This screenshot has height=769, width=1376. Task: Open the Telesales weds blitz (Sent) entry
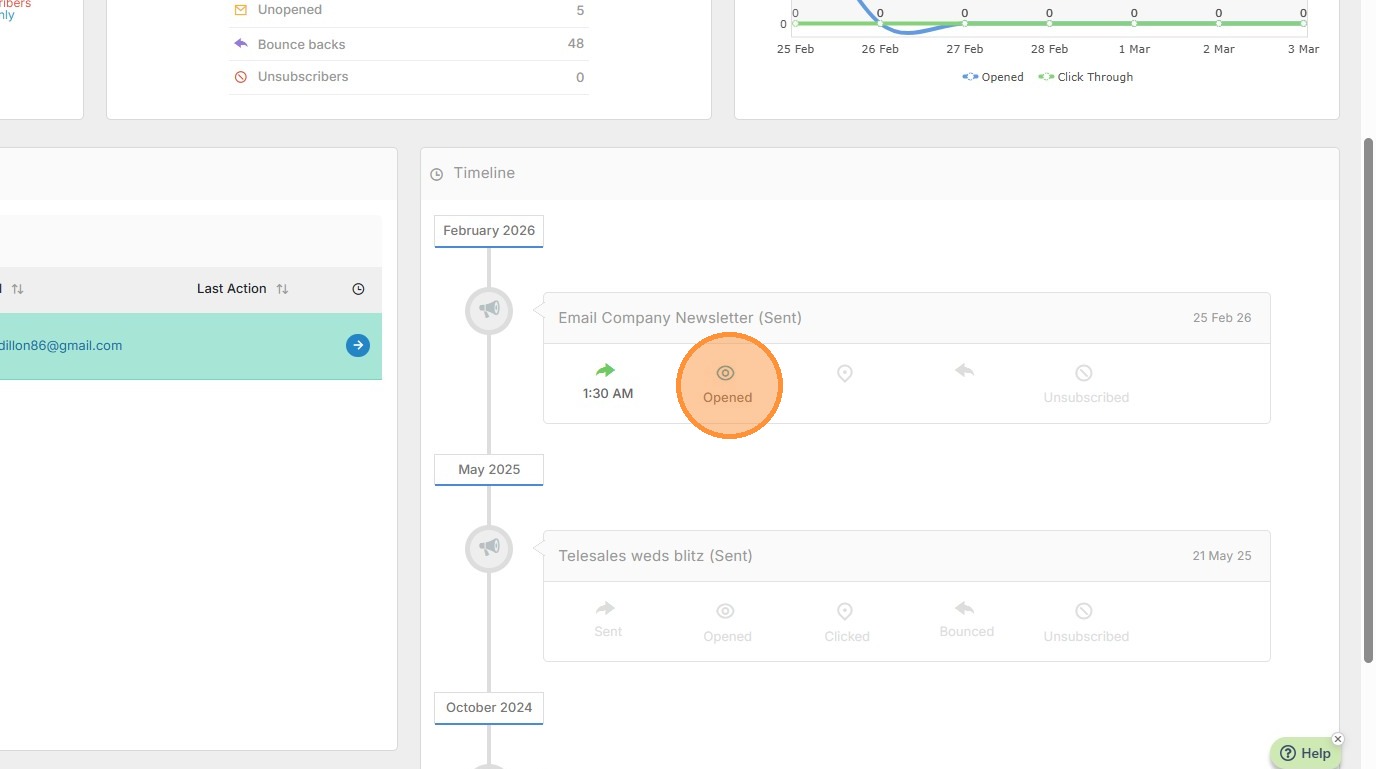655,556
